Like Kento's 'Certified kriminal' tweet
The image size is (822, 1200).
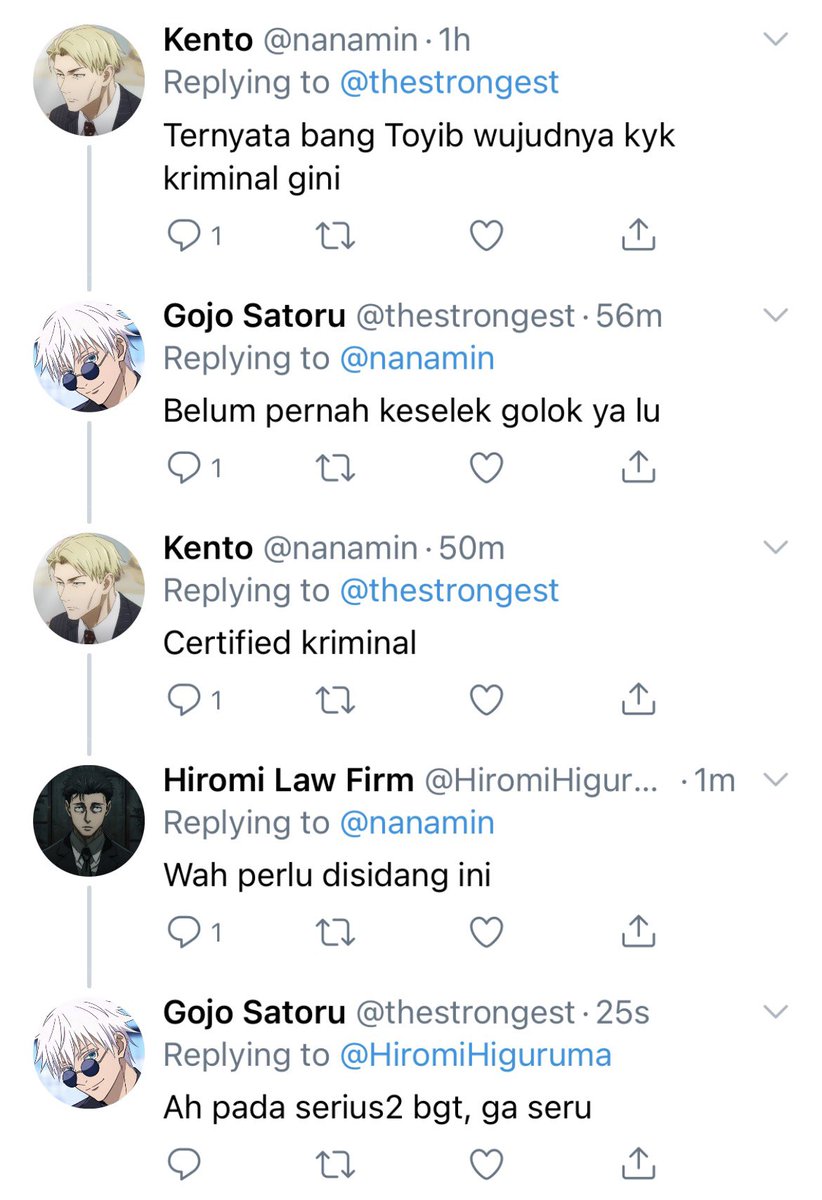(486, 699)
